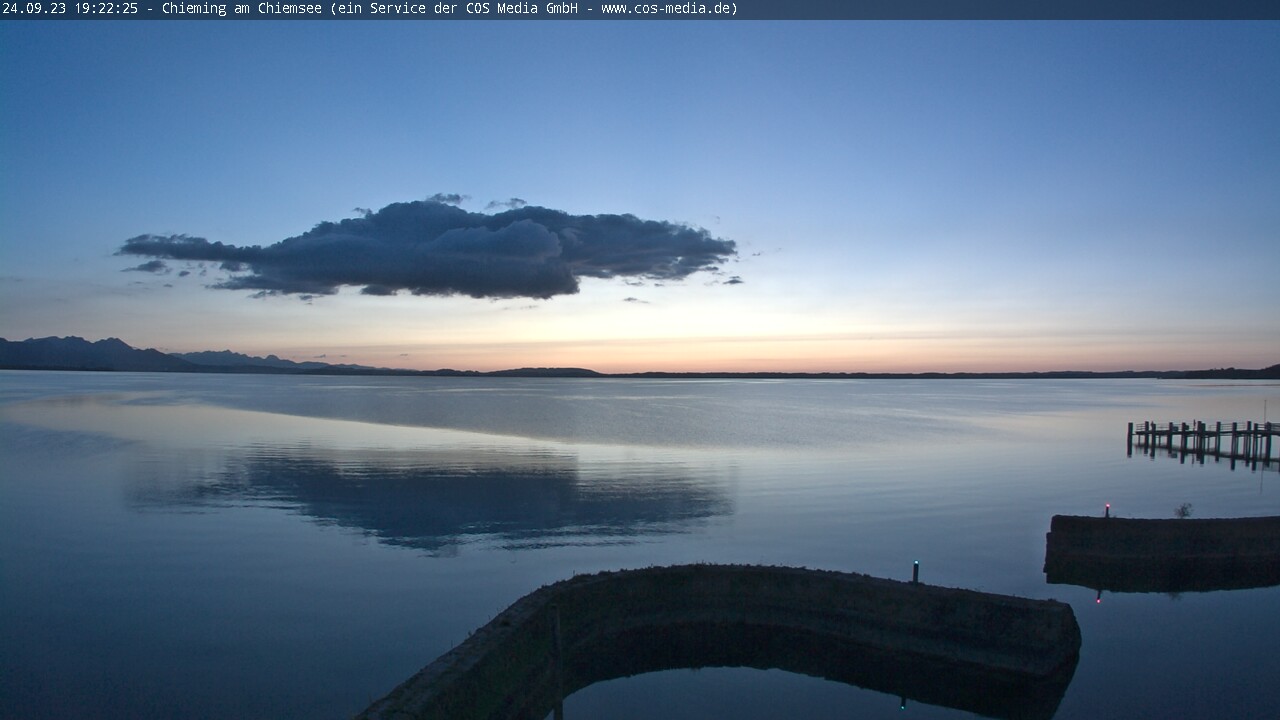Click the orange sunset glow on horizon
1280x720 pixels.
[x=800, y=355]
